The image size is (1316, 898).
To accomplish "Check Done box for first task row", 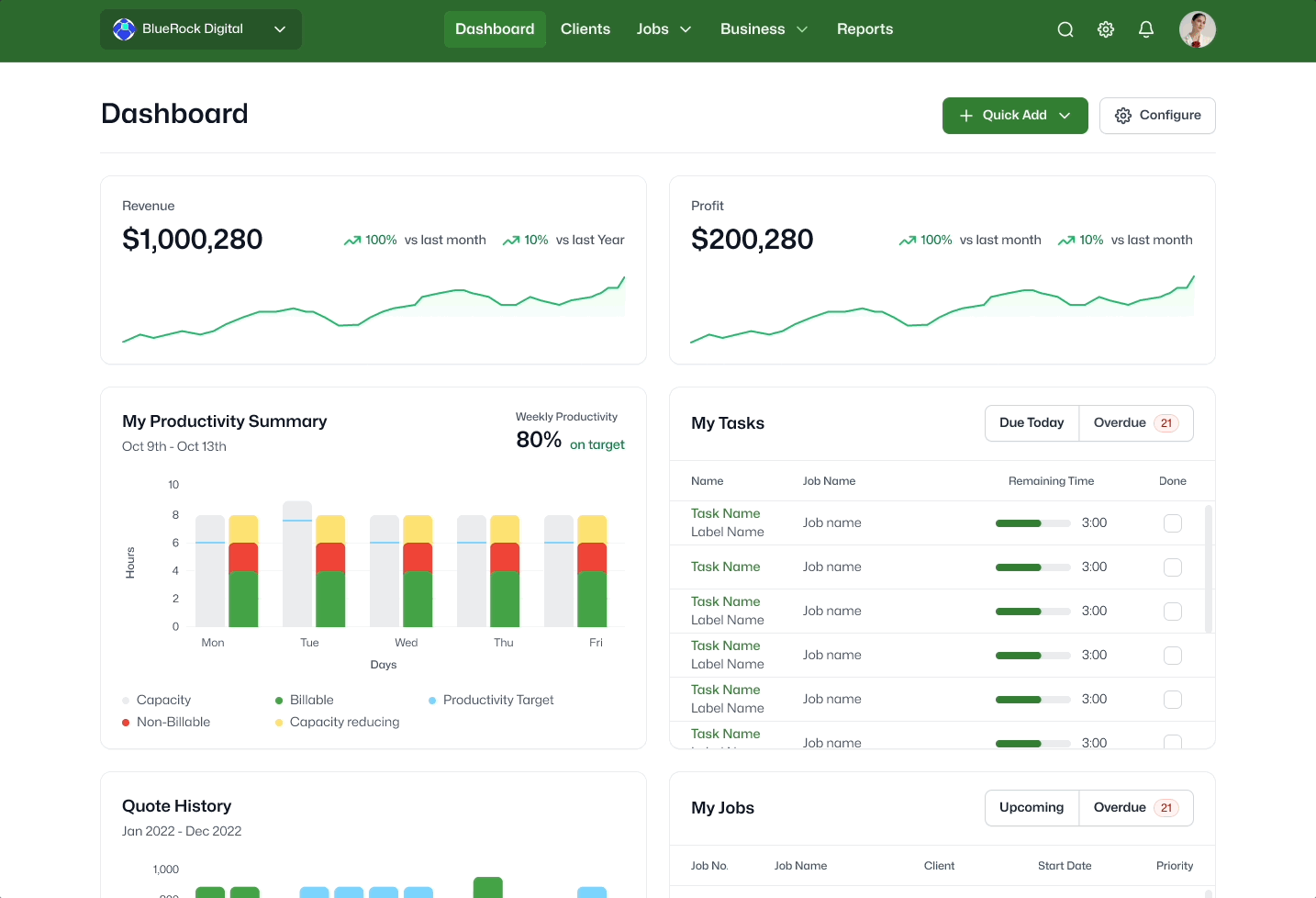I will (x=1173, y=523).
